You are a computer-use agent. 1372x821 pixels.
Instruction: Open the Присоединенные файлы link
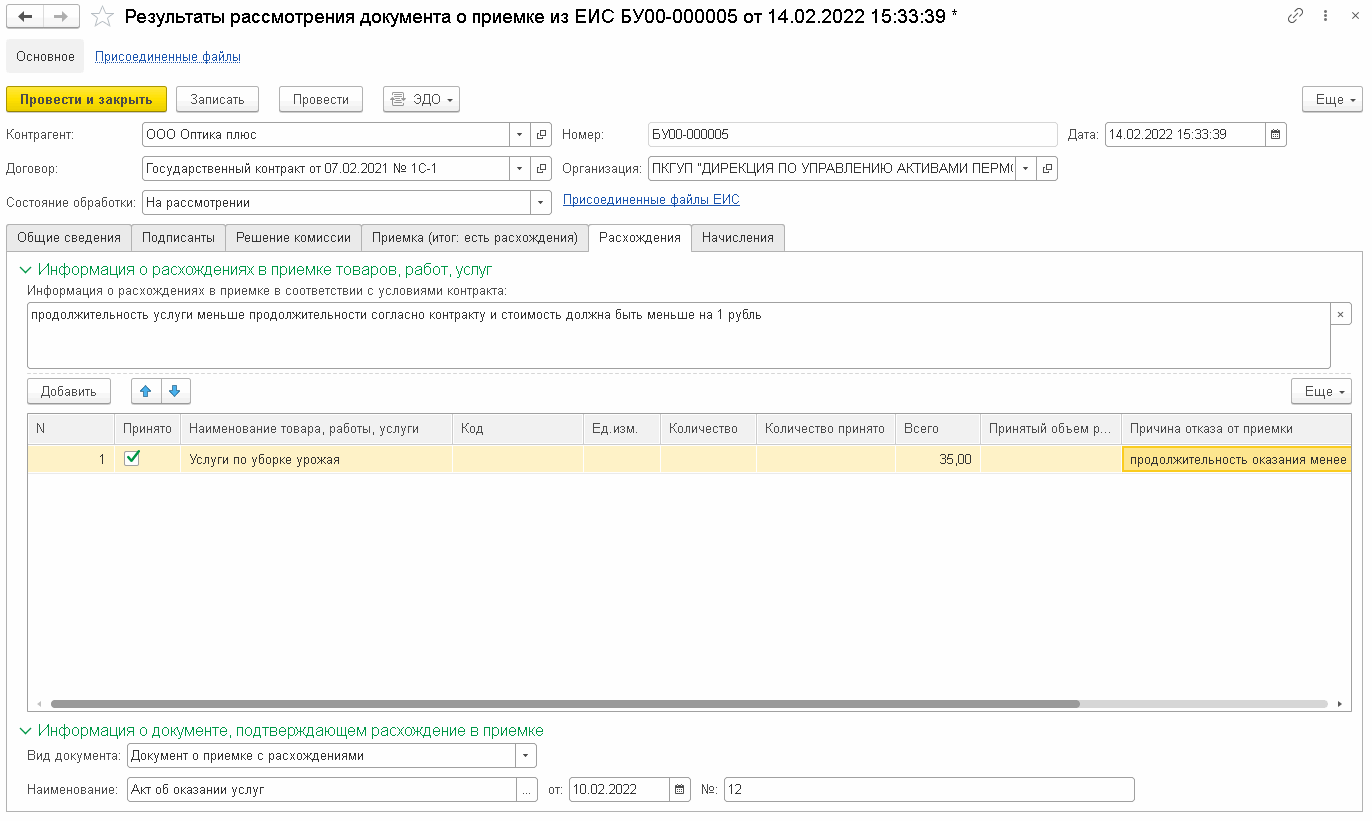pos(168,57)
